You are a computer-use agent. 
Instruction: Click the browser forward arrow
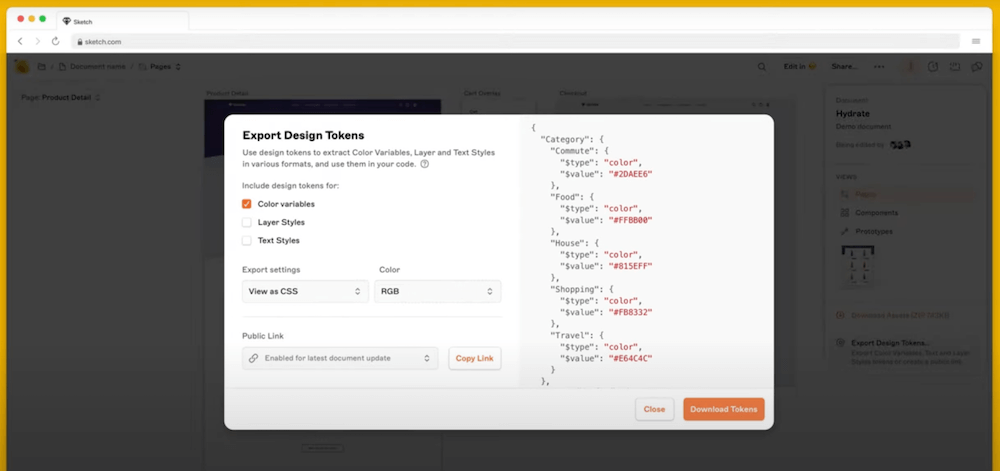point(37,41)
